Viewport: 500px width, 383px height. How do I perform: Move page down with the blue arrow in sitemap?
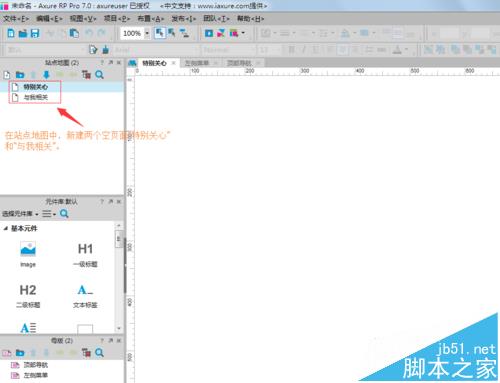(x=46, y=75)
